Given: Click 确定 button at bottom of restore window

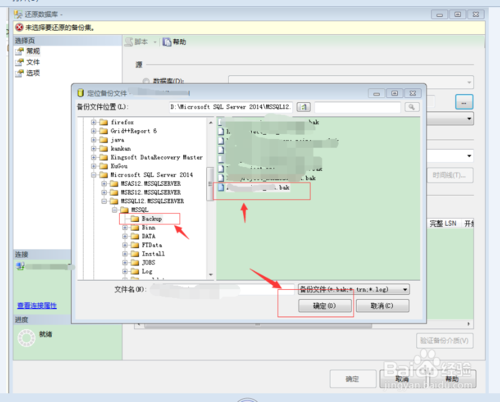Looking at the screenshot, I should coord(353,379).
